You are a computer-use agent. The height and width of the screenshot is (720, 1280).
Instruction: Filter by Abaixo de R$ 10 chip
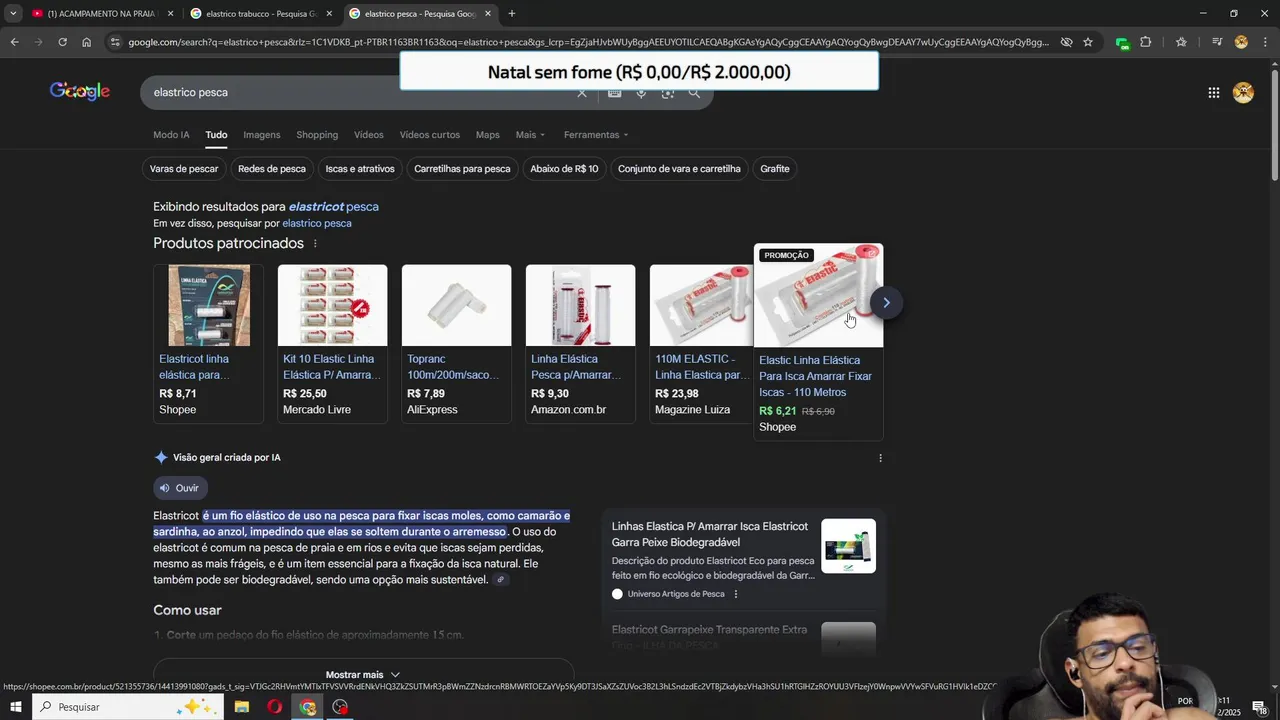[564, 169]
